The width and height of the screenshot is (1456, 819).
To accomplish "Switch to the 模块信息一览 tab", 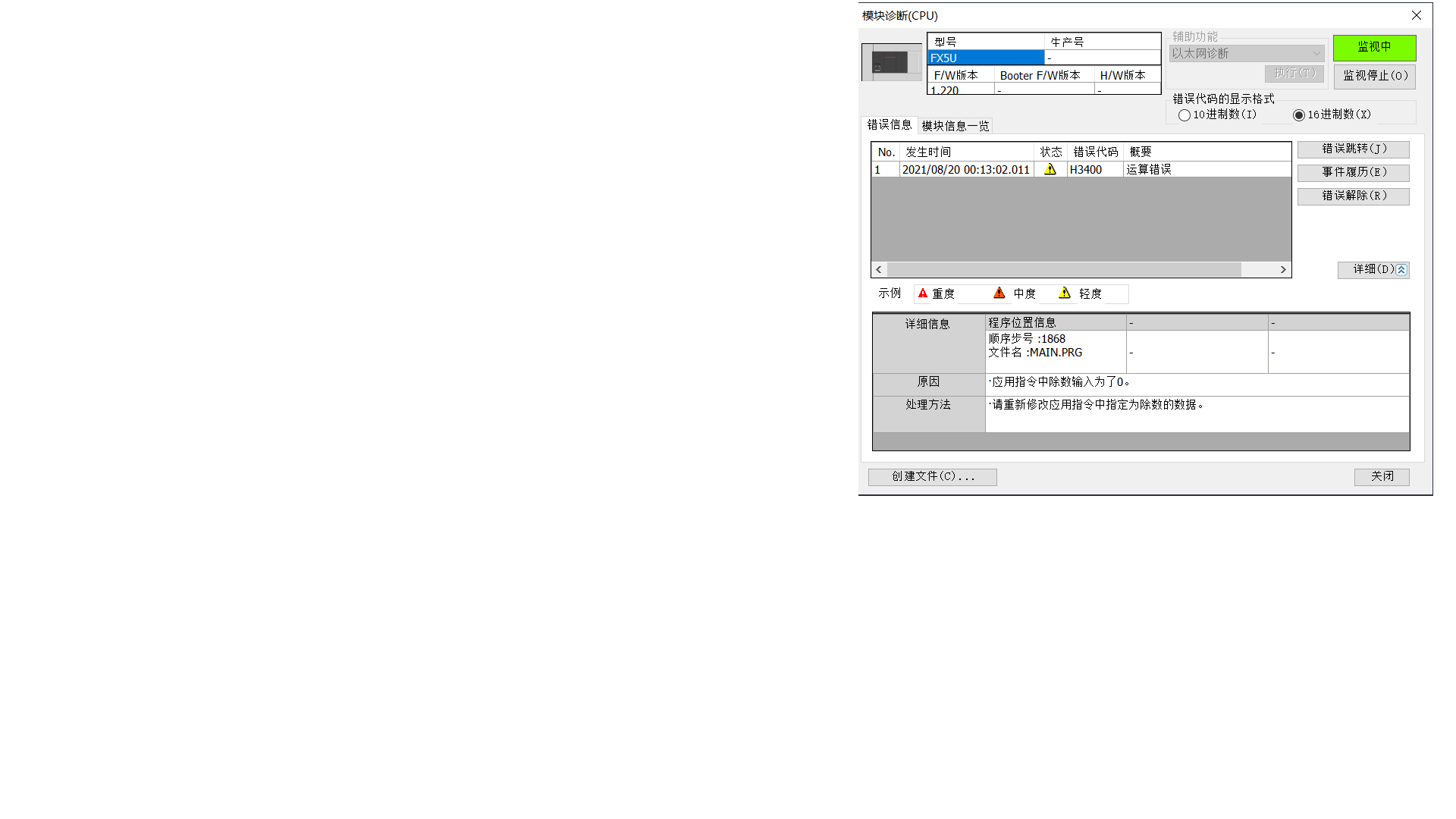I will pos(955,126).
